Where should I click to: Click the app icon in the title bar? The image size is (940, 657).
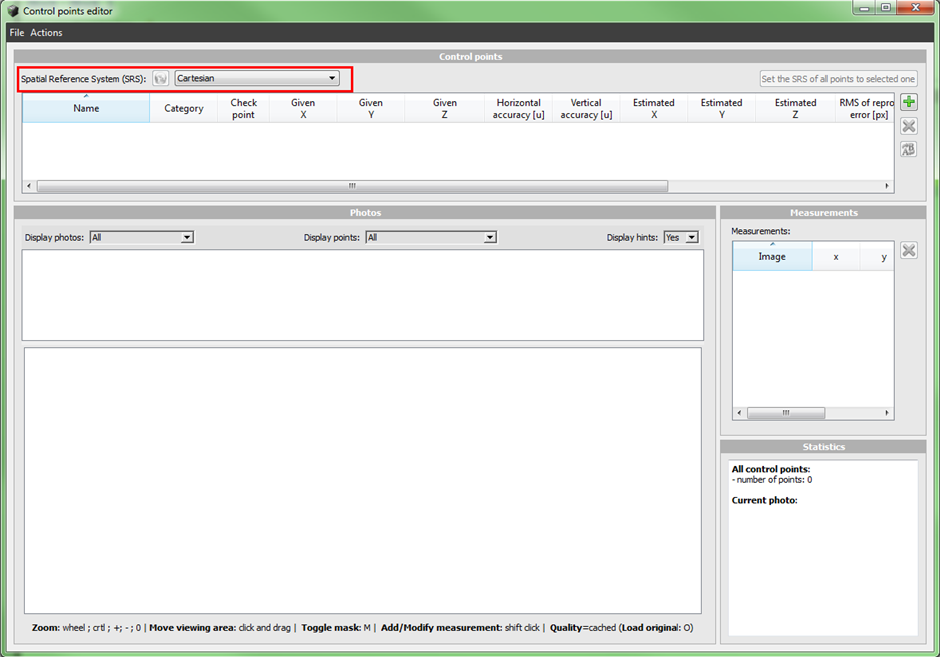[x=13, y=11]
